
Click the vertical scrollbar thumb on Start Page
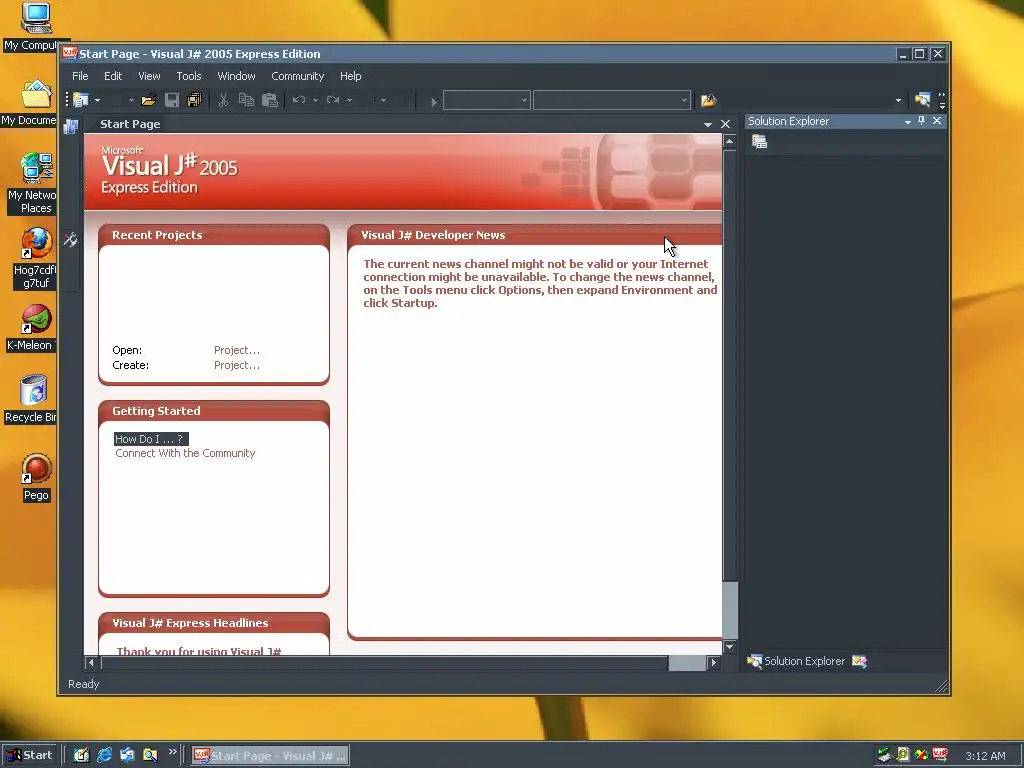click(729, 609)
